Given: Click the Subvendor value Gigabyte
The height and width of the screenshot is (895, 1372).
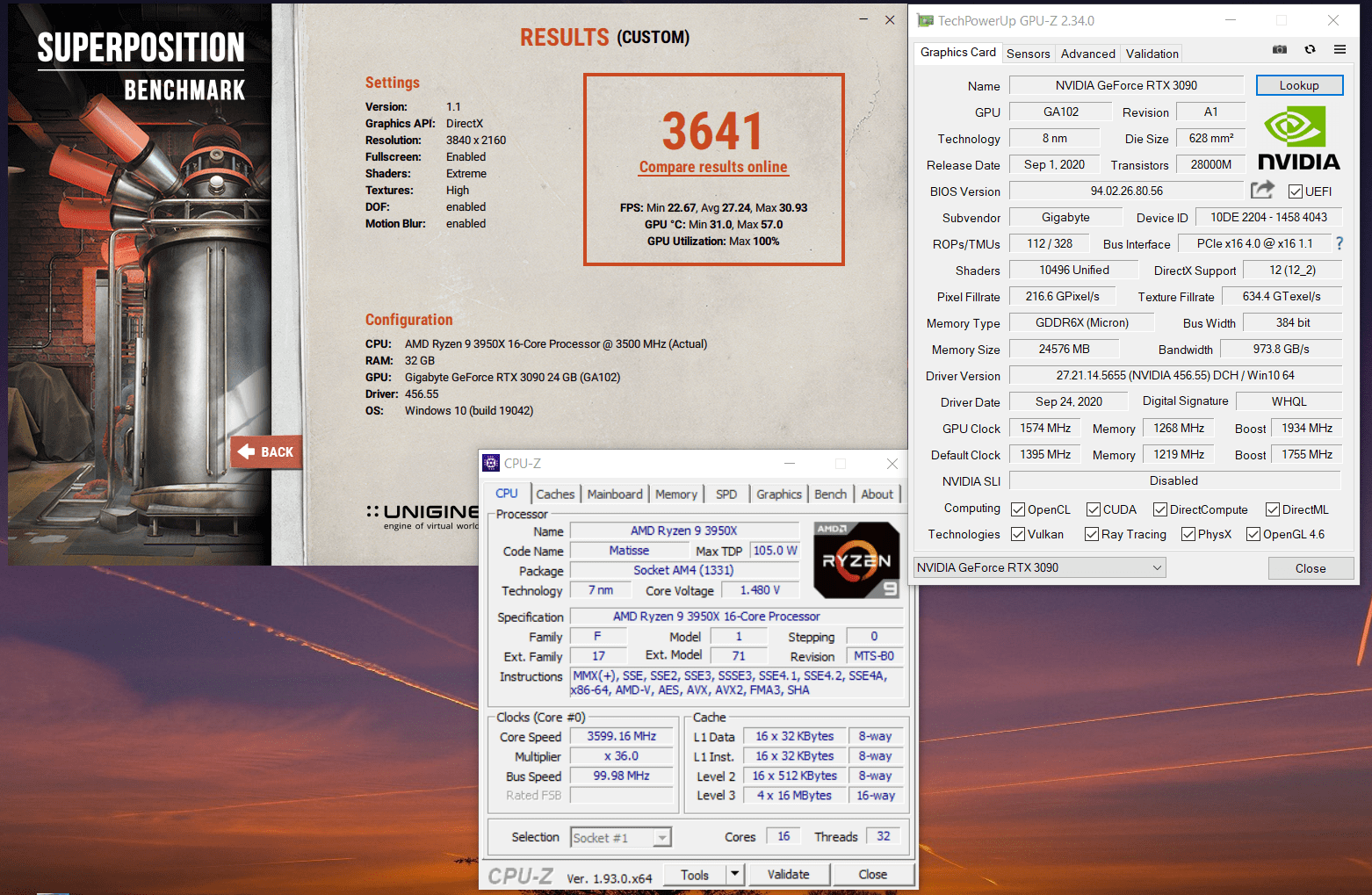Looking at the screenshot, I should coord(1065,217).
